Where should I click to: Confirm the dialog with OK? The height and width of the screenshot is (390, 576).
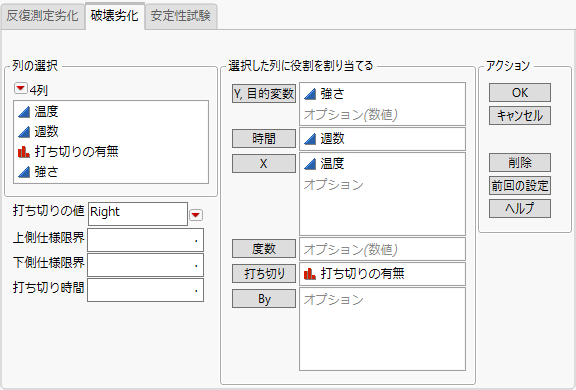[520, 93]
